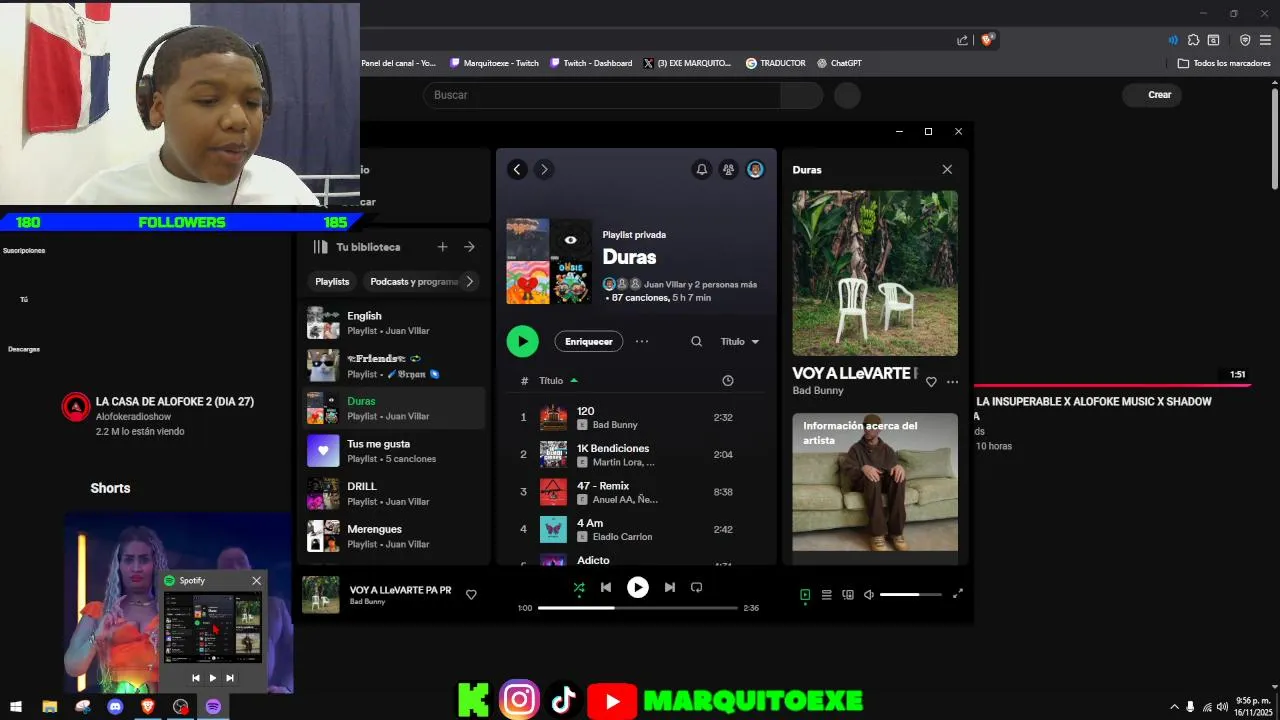Click the Crear button
Screen dimensions: 1280x720
[x=1152, y=95]
